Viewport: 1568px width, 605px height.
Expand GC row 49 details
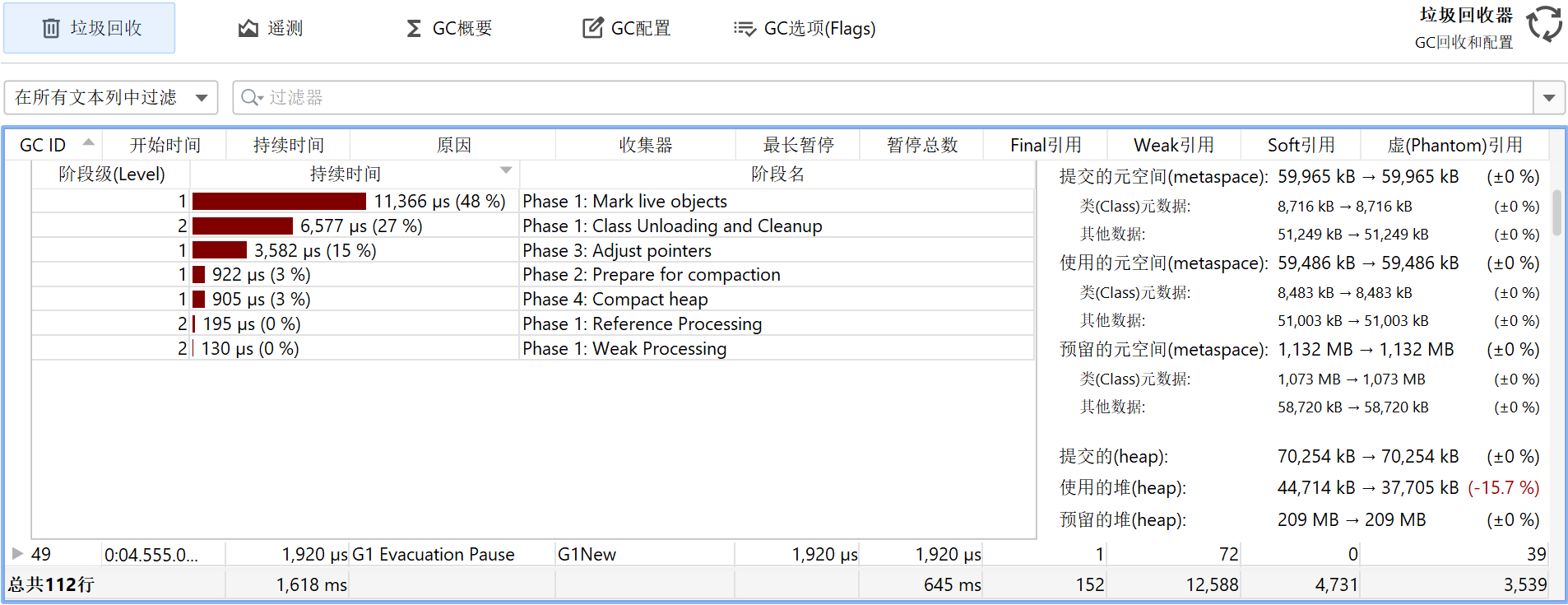[17, 554]
